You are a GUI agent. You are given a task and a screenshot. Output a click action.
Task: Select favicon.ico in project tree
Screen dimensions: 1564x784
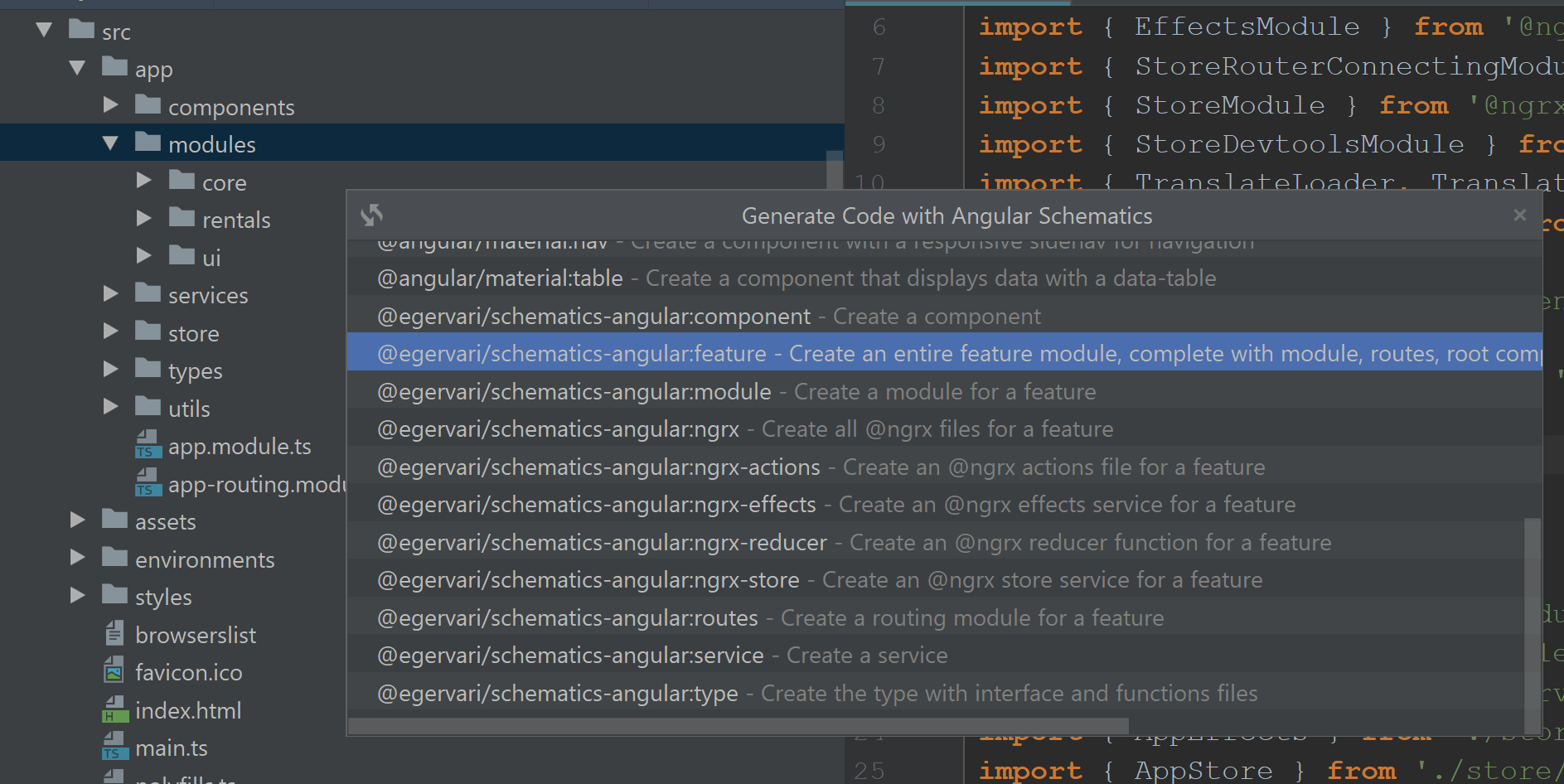[x=189, y=673]
